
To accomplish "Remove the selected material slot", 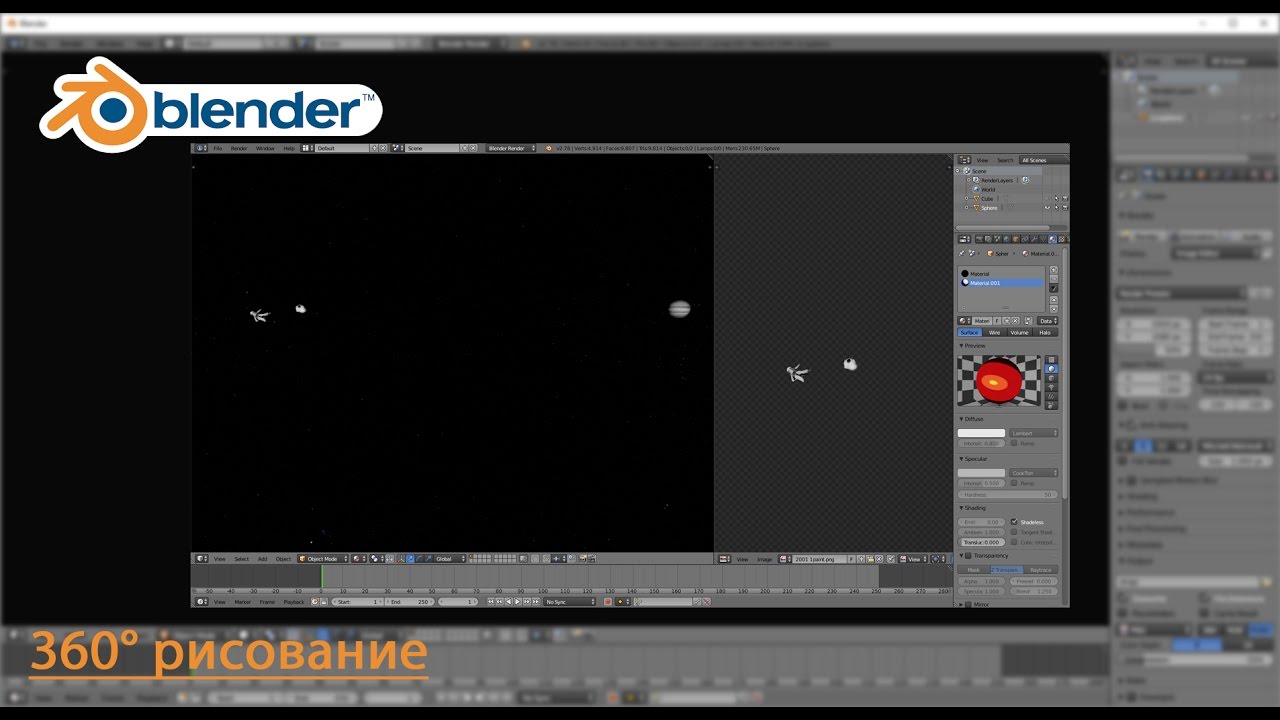I will pyautogui.click(x=1054, y=279).
